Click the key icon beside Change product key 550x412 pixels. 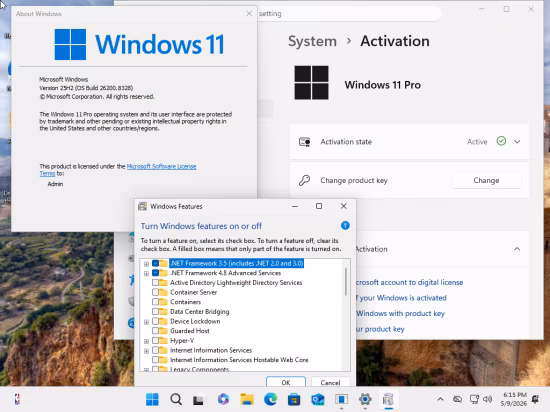pyautogui.click(x=304, y=180)
